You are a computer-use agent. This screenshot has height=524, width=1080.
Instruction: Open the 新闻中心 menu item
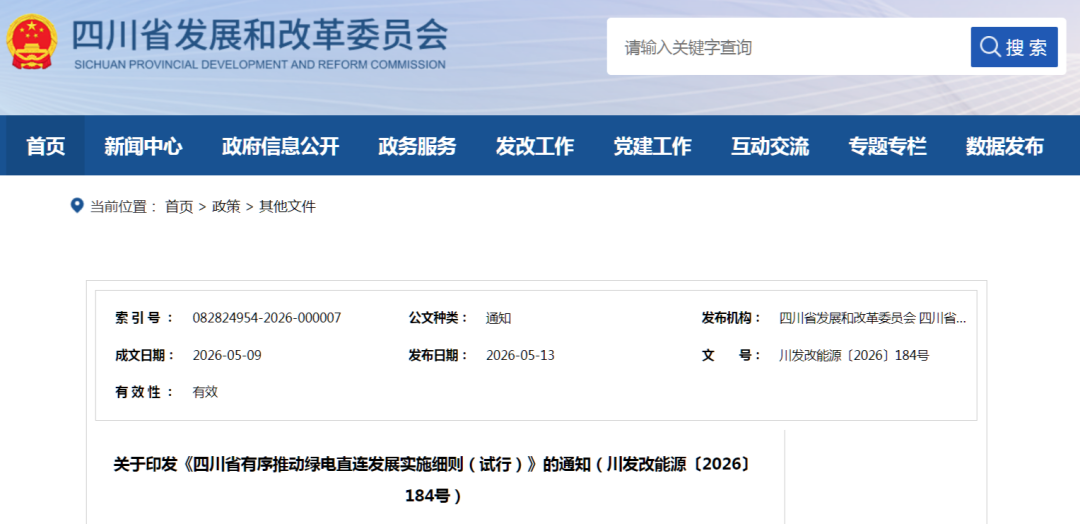tap(143, 146)
